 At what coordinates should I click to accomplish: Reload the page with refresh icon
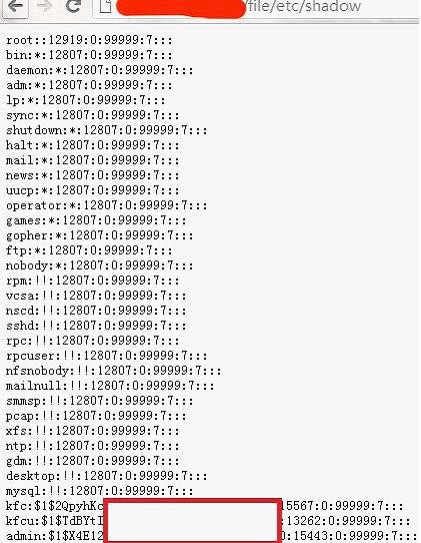73,6
